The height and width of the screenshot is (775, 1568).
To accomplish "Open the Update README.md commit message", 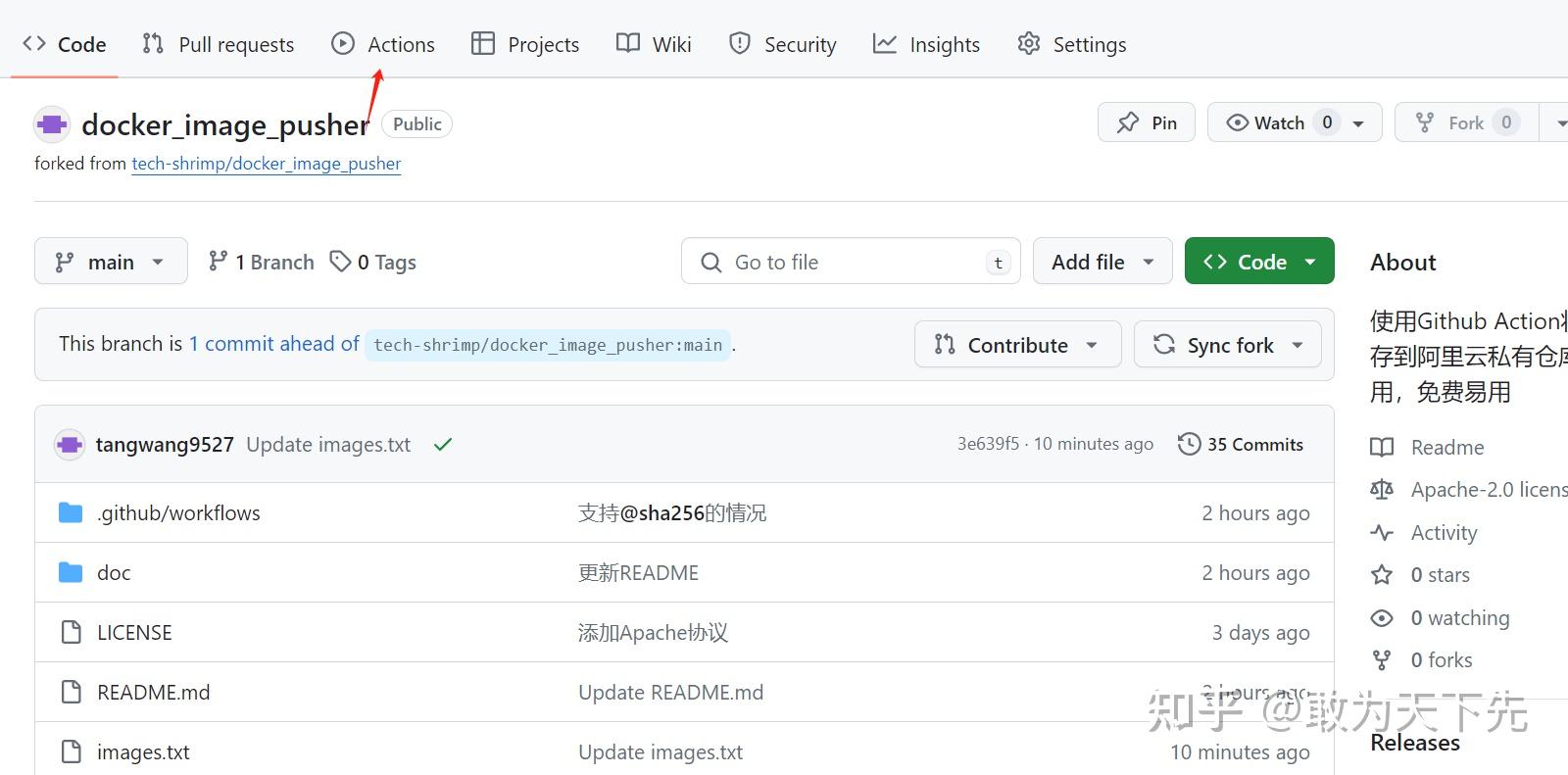I will 670,692.
